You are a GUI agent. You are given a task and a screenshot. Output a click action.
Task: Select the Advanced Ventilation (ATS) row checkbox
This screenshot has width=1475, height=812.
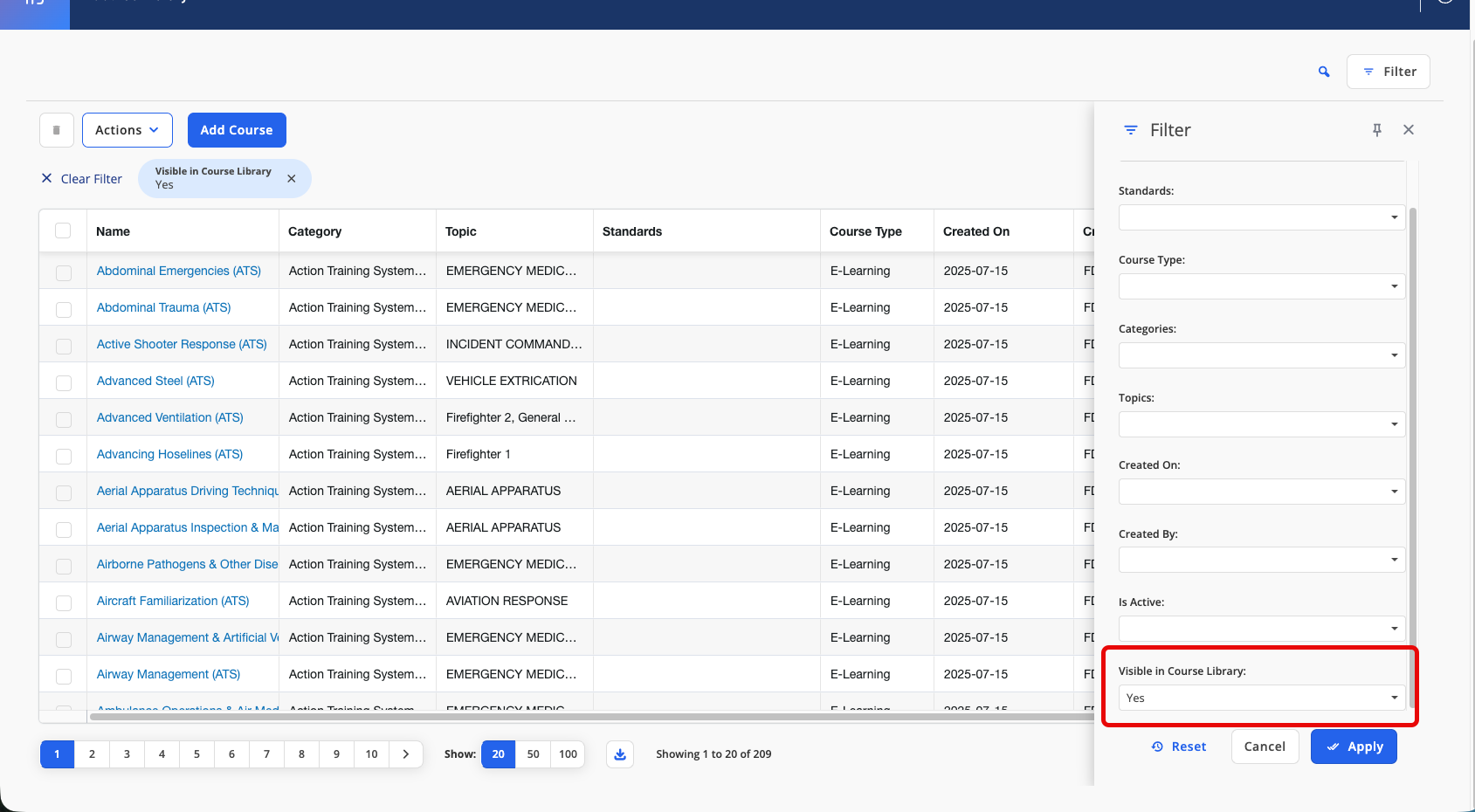pyautogui.click(x=64, y=419)
